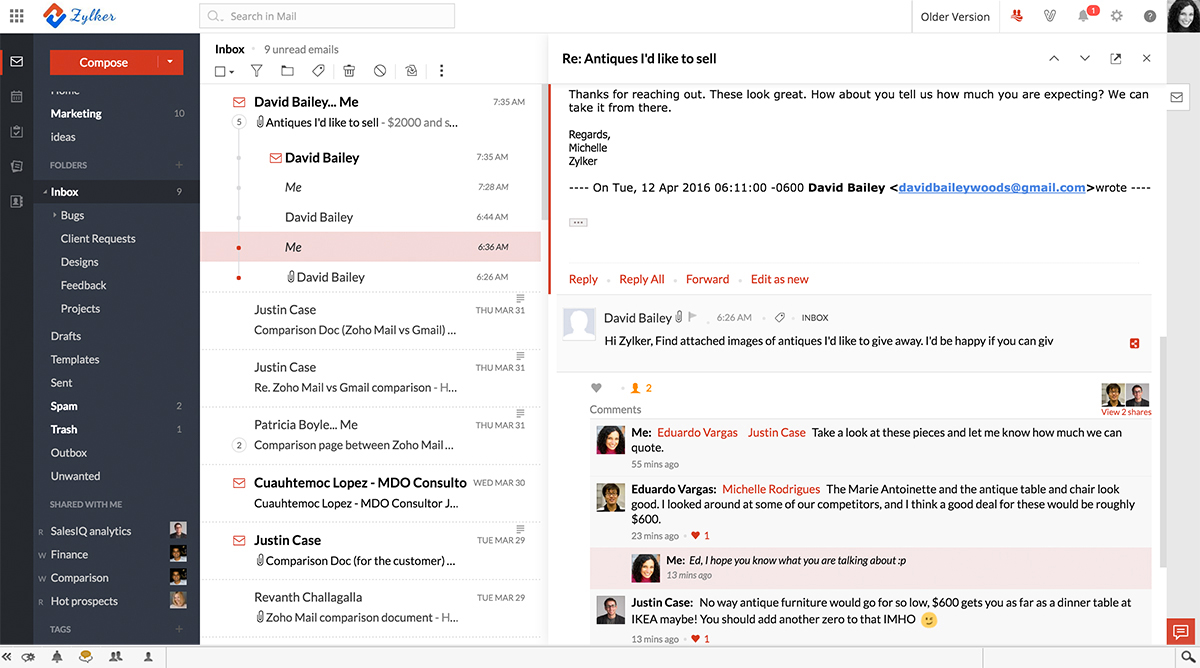Open the Drafts folder
The height and width of the screenshot is (668, 1200).
tap(66, 336)
